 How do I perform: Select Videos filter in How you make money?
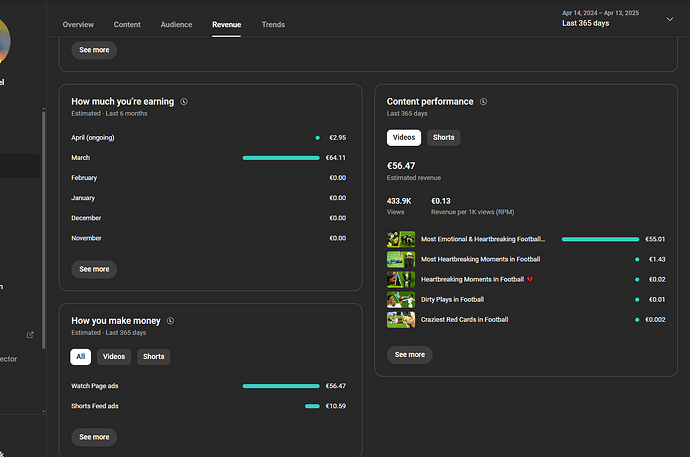point(114,357)
